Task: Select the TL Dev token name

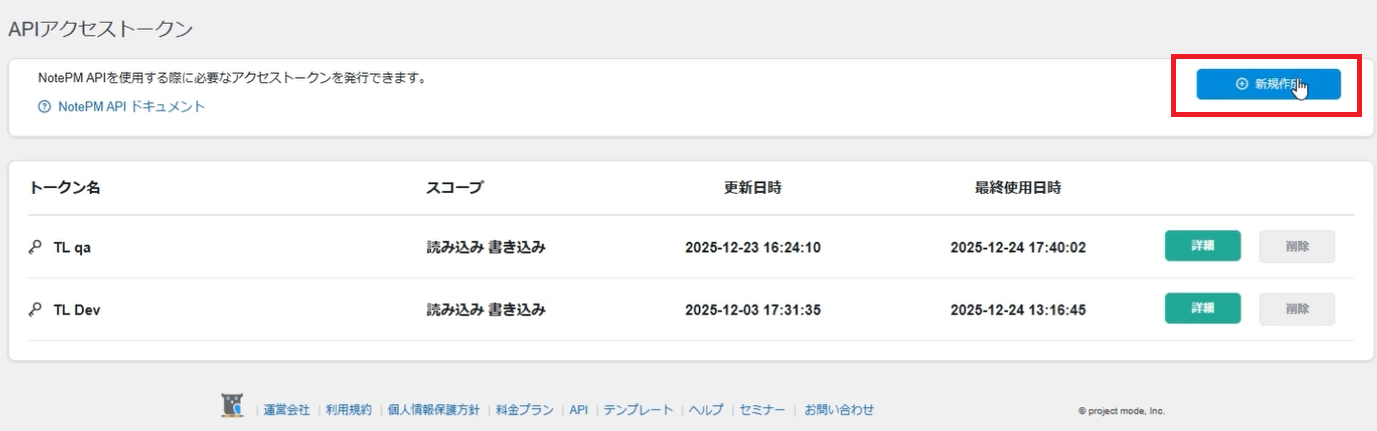Action: [77, 310]
